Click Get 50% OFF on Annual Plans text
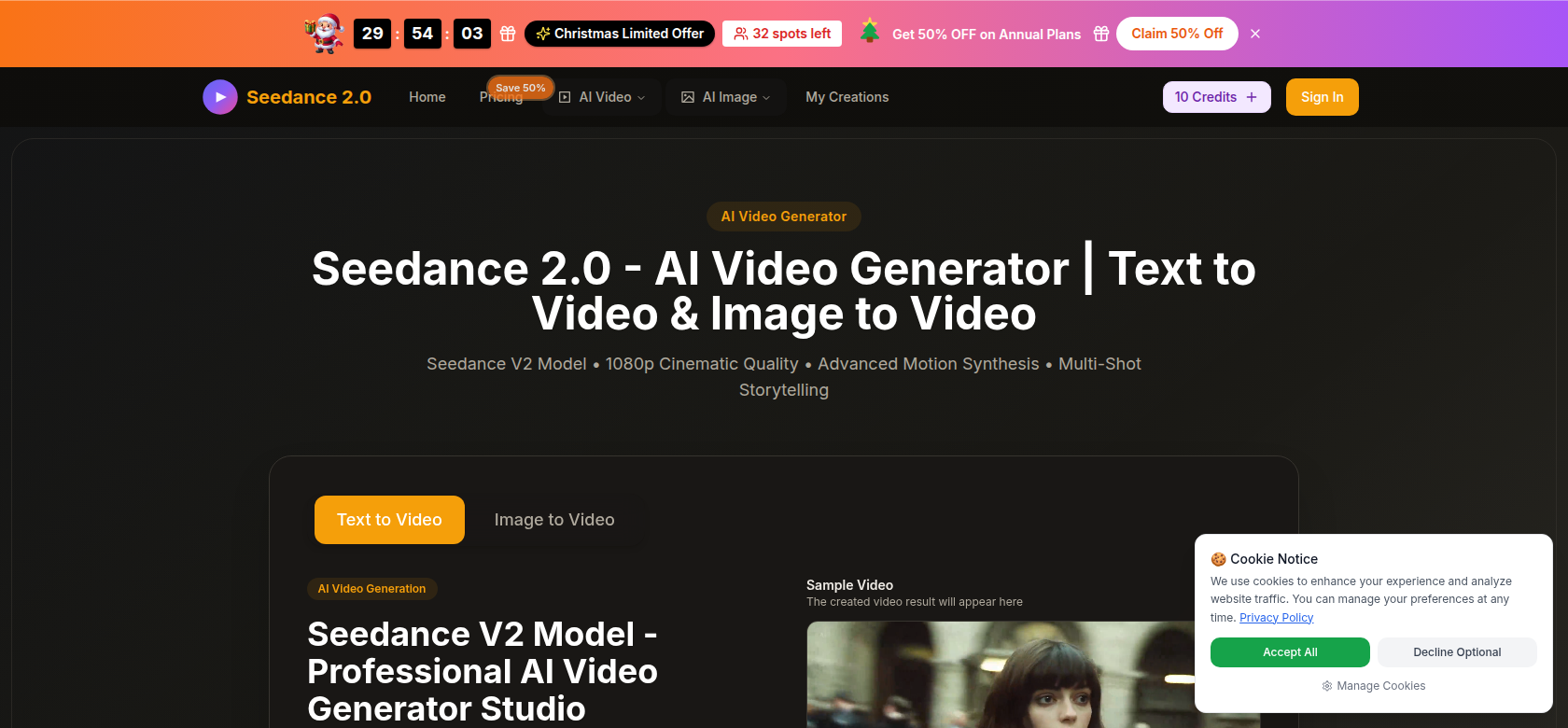Viewport: 1568px width, 728px height. [x=987, y=35]
